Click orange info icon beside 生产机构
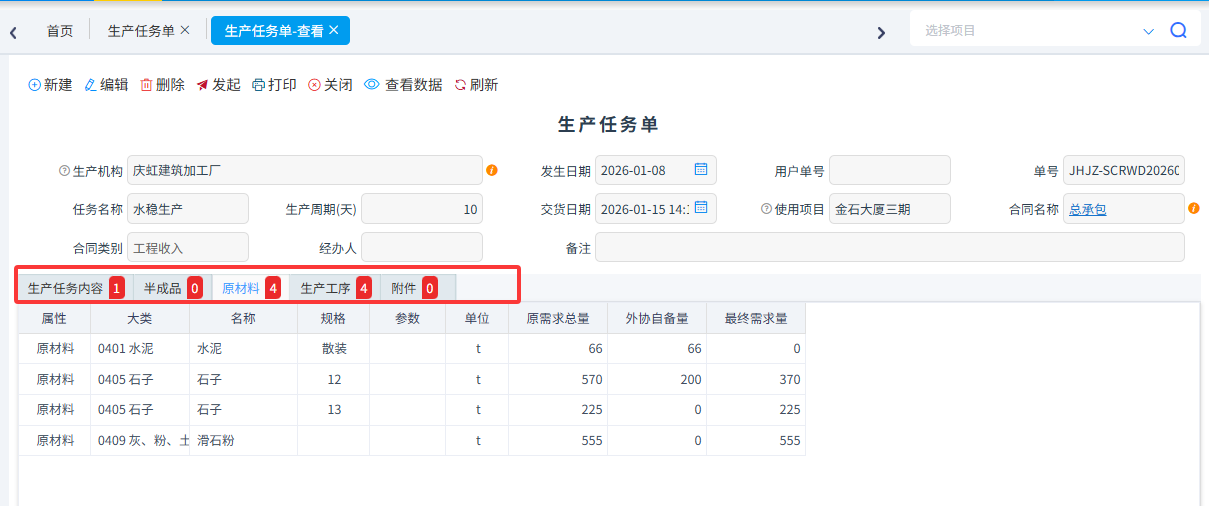 (x=492, y=170)
